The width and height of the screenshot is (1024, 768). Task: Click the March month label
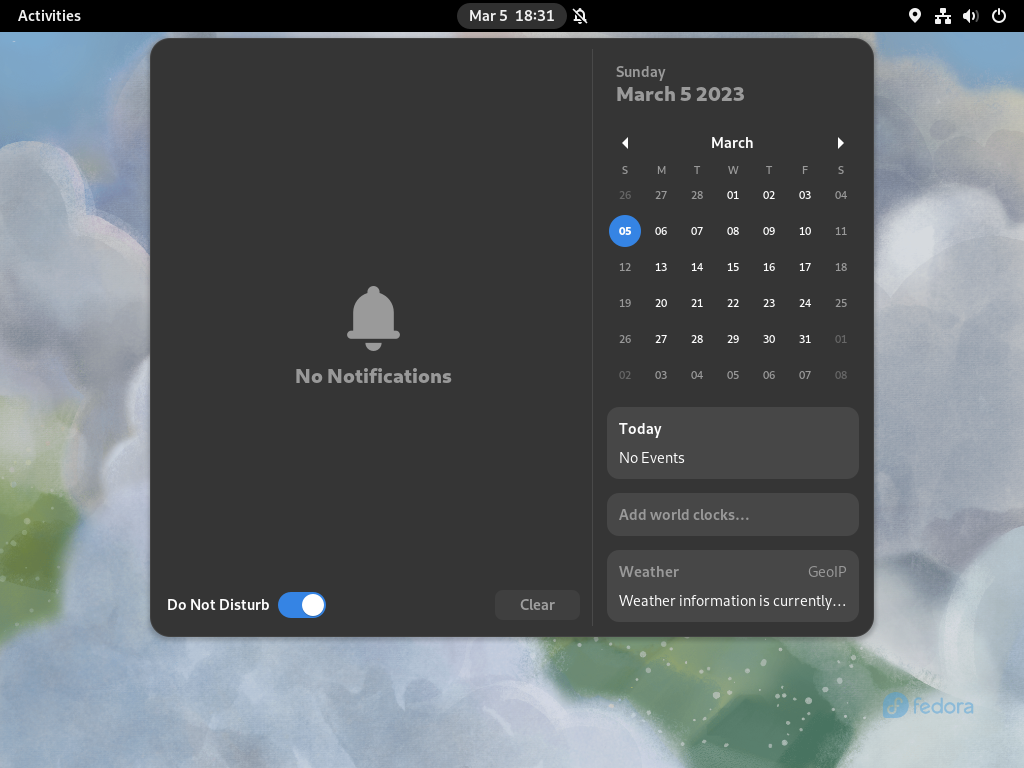pos(732,143)
